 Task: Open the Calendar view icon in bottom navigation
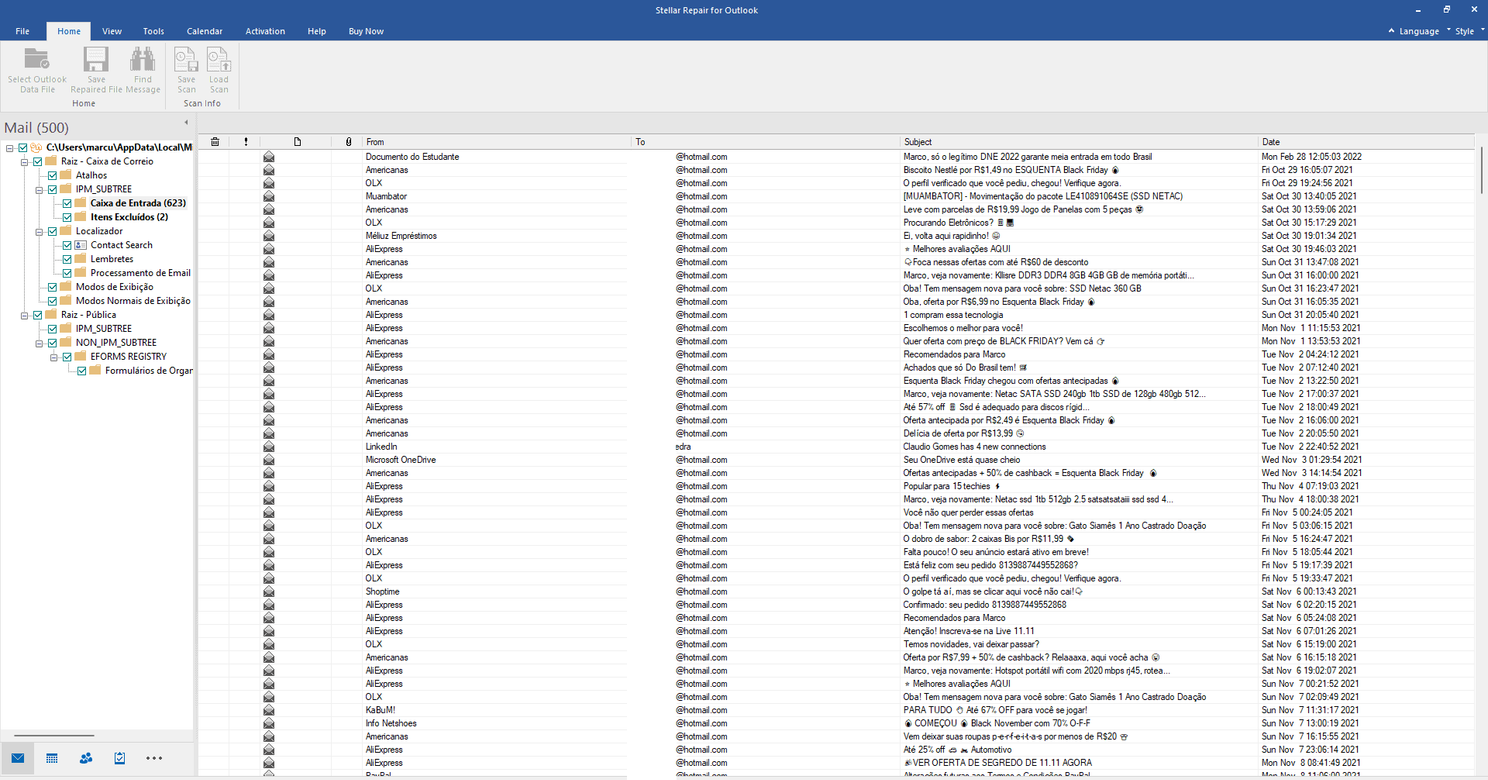pos(52,758)
